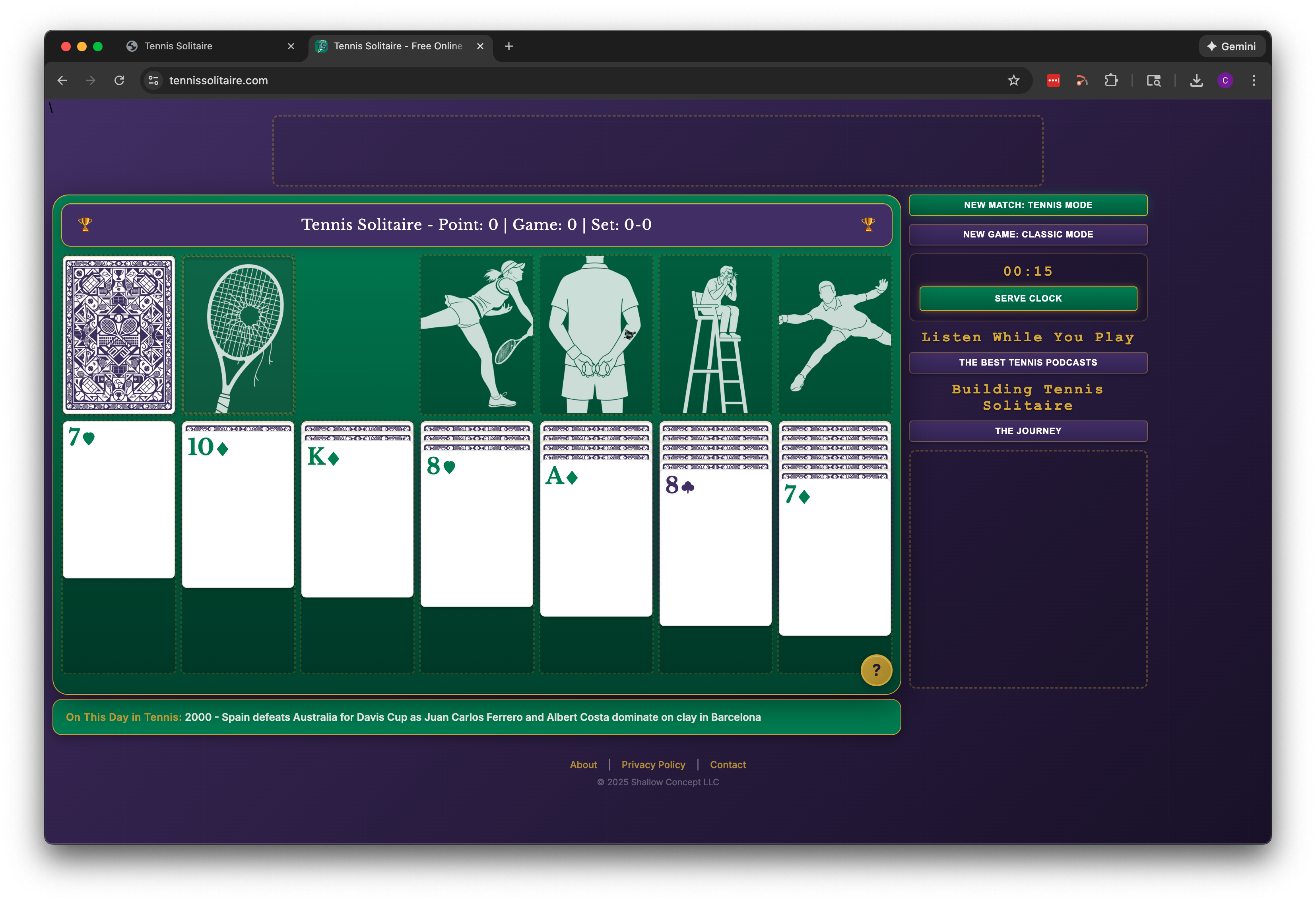Switch to the first Tennis Solitaire tab

(179, 46)
